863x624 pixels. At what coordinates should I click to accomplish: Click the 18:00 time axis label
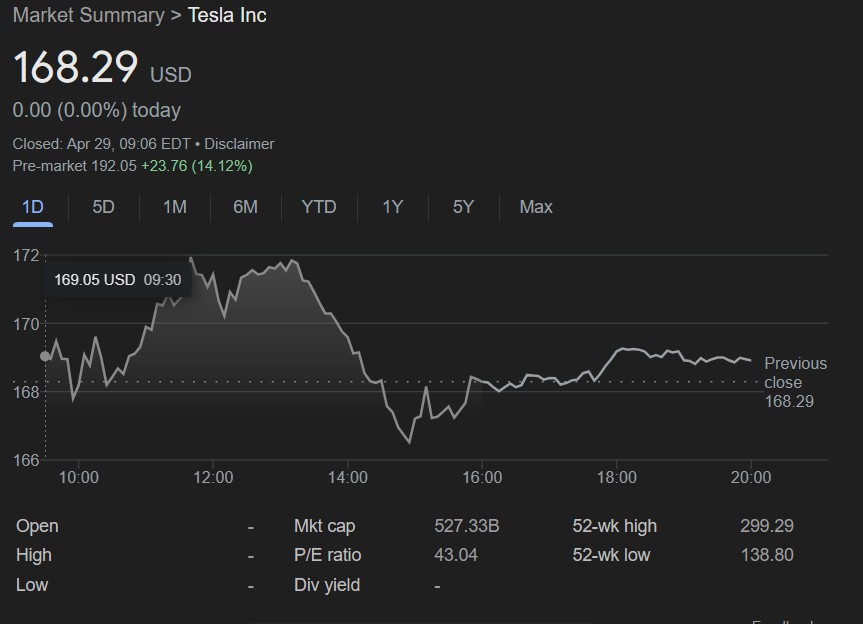[616, 477]
